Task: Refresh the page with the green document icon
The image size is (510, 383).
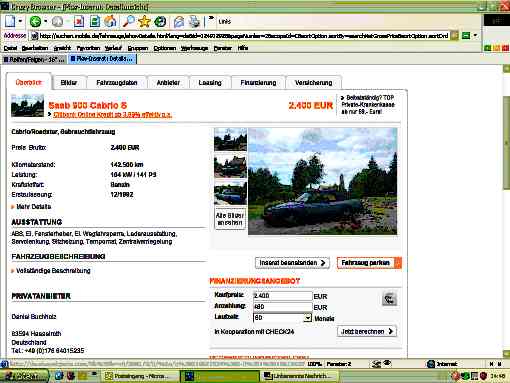Action: [x=95, y=22]
